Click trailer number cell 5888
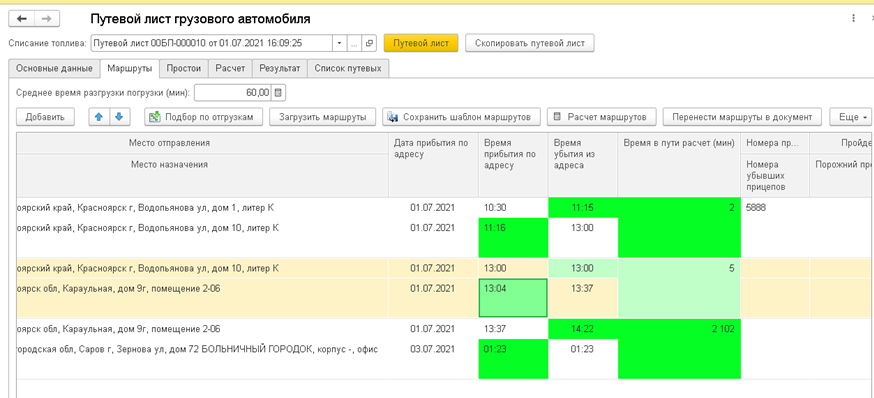 (x=775, y=208)
